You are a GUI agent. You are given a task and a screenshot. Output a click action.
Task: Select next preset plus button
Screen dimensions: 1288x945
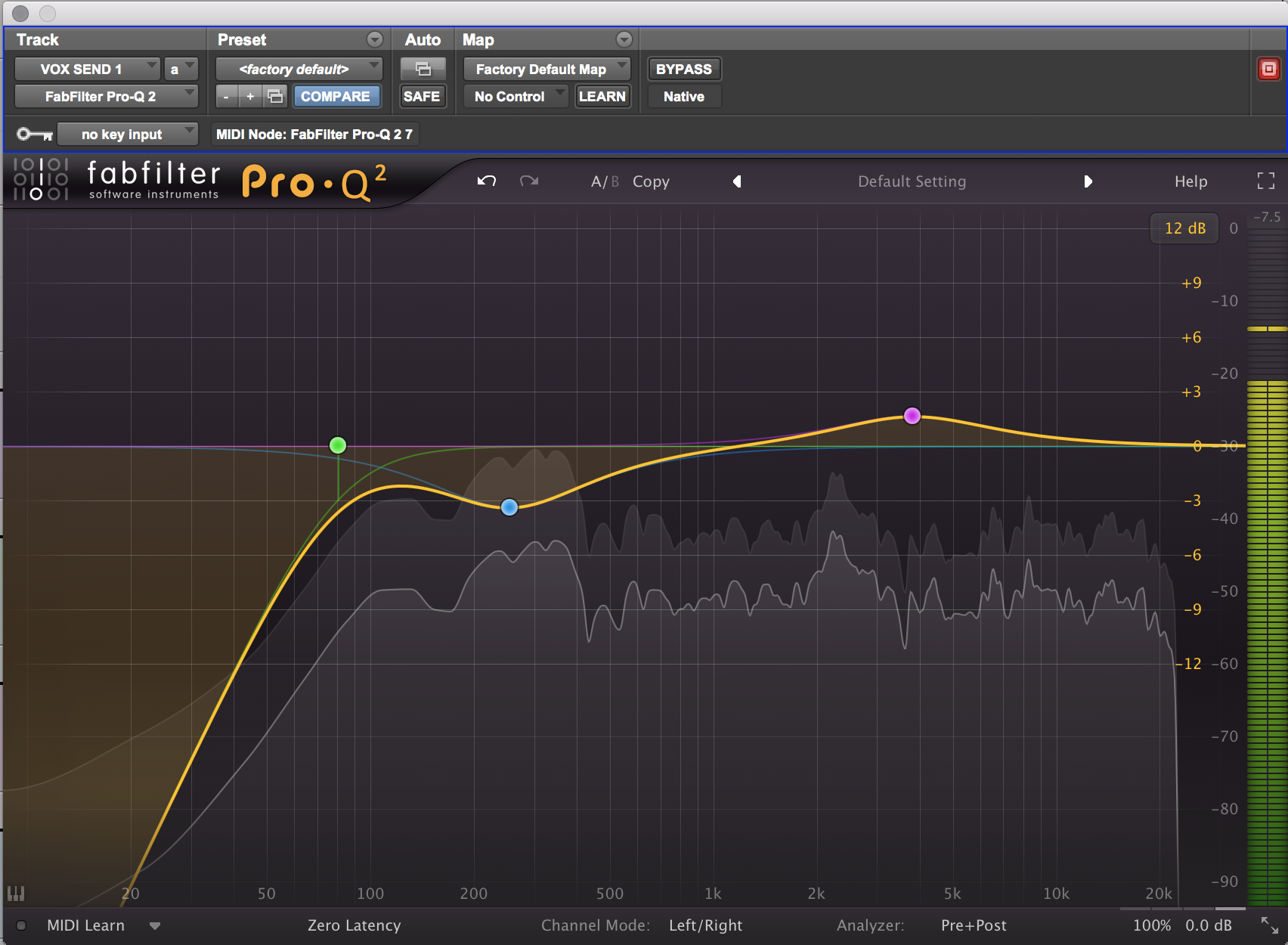point(250,96)
